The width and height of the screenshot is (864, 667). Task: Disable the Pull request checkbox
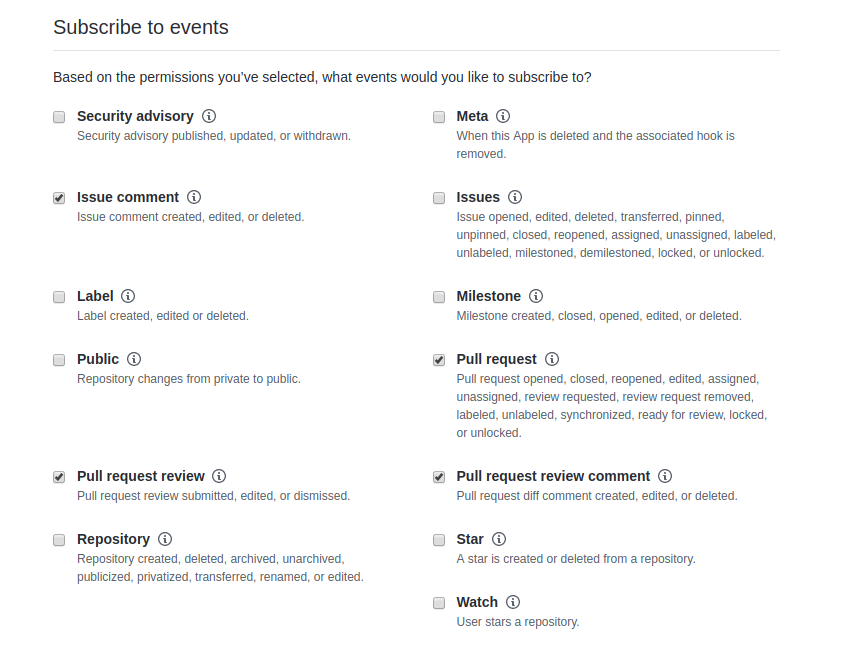pos(439,360)
